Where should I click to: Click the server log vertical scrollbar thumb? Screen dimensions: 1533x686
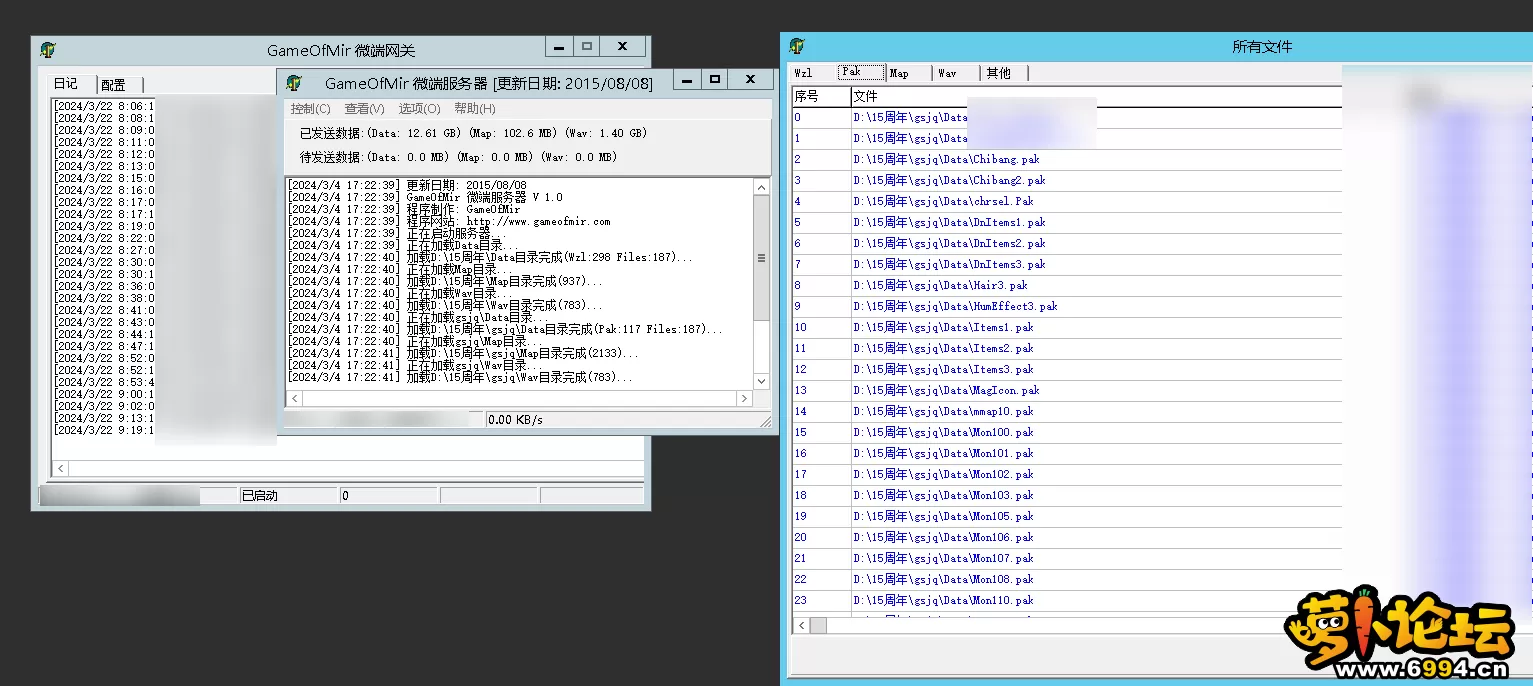tap(761, 258)
